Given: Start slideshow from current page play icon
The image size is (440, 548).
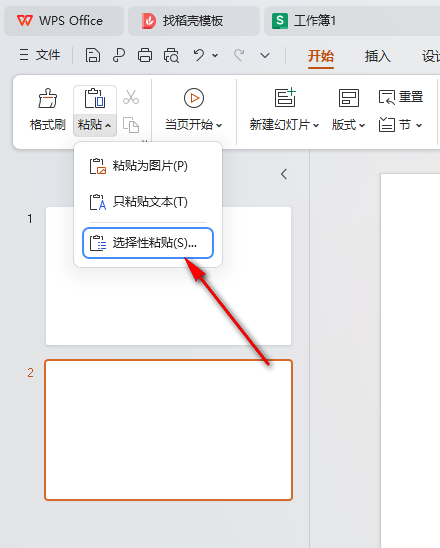Looking at the screenshot, I should click(x=194, y=98).
